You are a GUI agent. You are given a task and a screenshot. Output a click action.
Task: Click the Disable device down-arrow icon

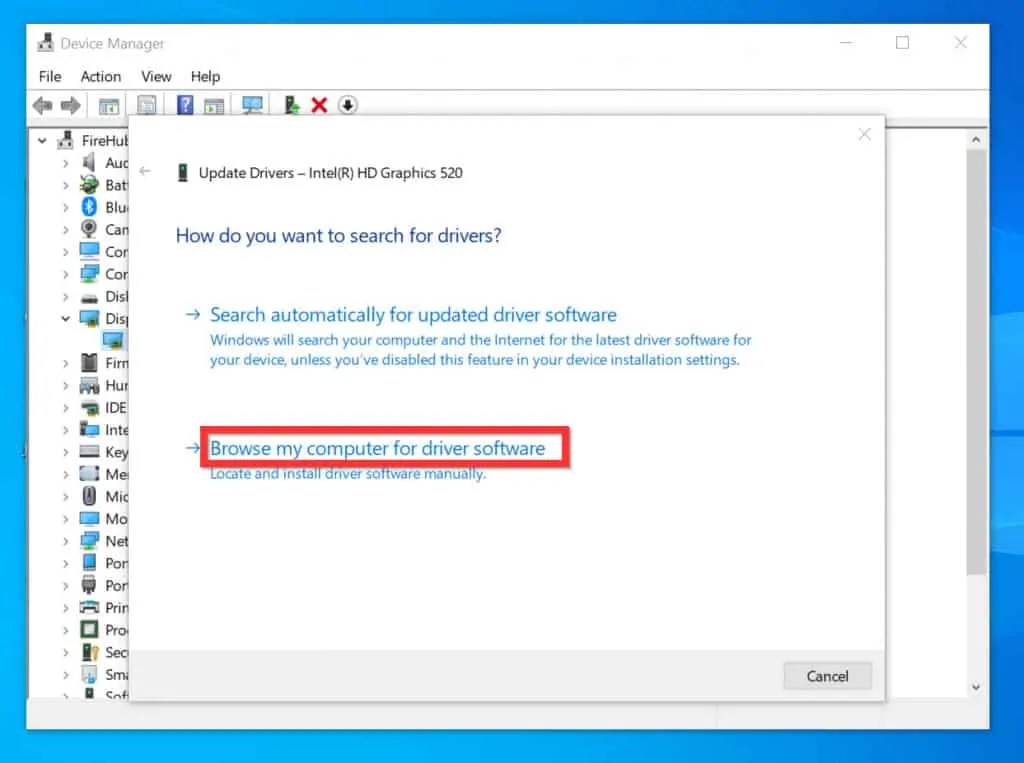(x=347, y=105)
